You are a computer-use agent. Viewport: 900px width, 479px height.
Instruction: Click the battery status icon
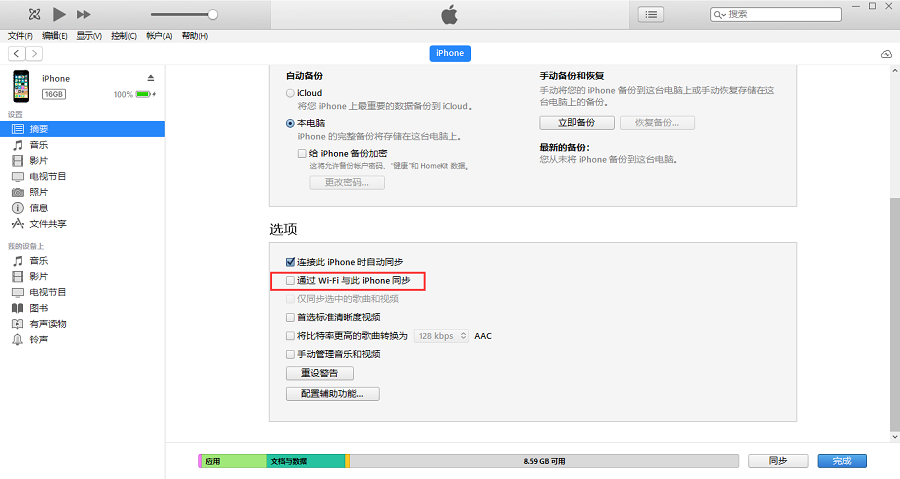pyautogui.click(x=145, y=94)
